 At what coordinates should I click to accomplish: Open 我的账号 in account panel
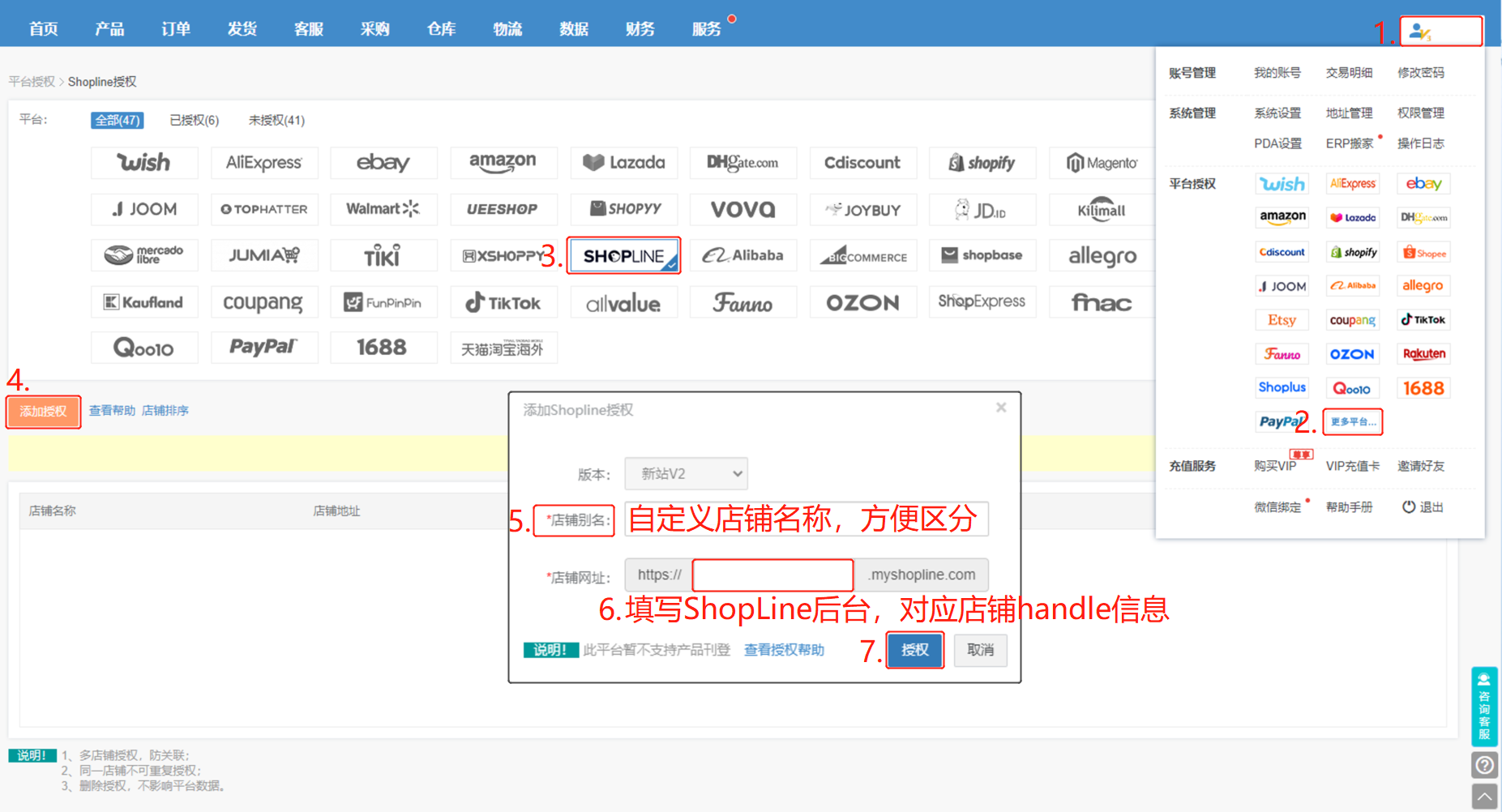[1277, 73]
